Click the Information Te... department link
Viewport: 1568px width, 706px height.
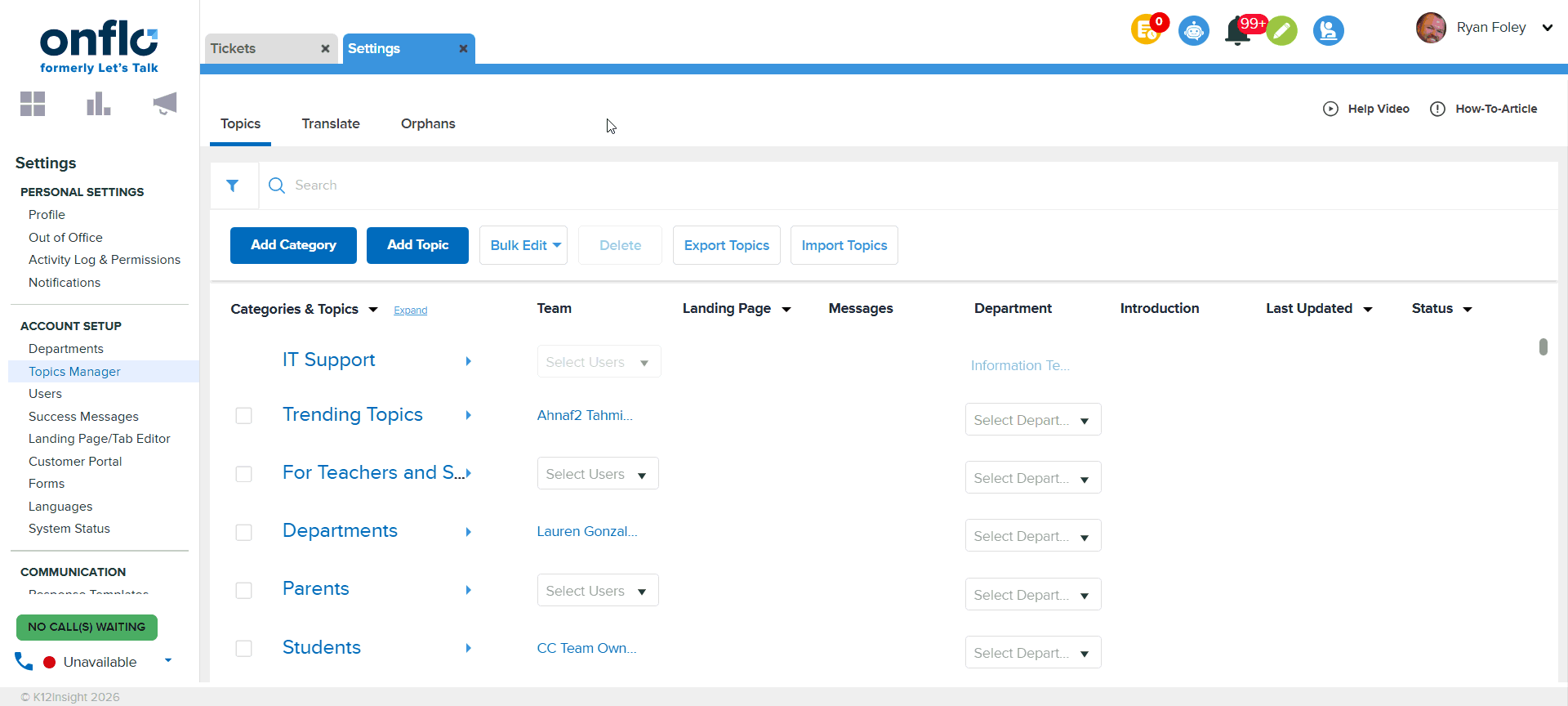1020,365
